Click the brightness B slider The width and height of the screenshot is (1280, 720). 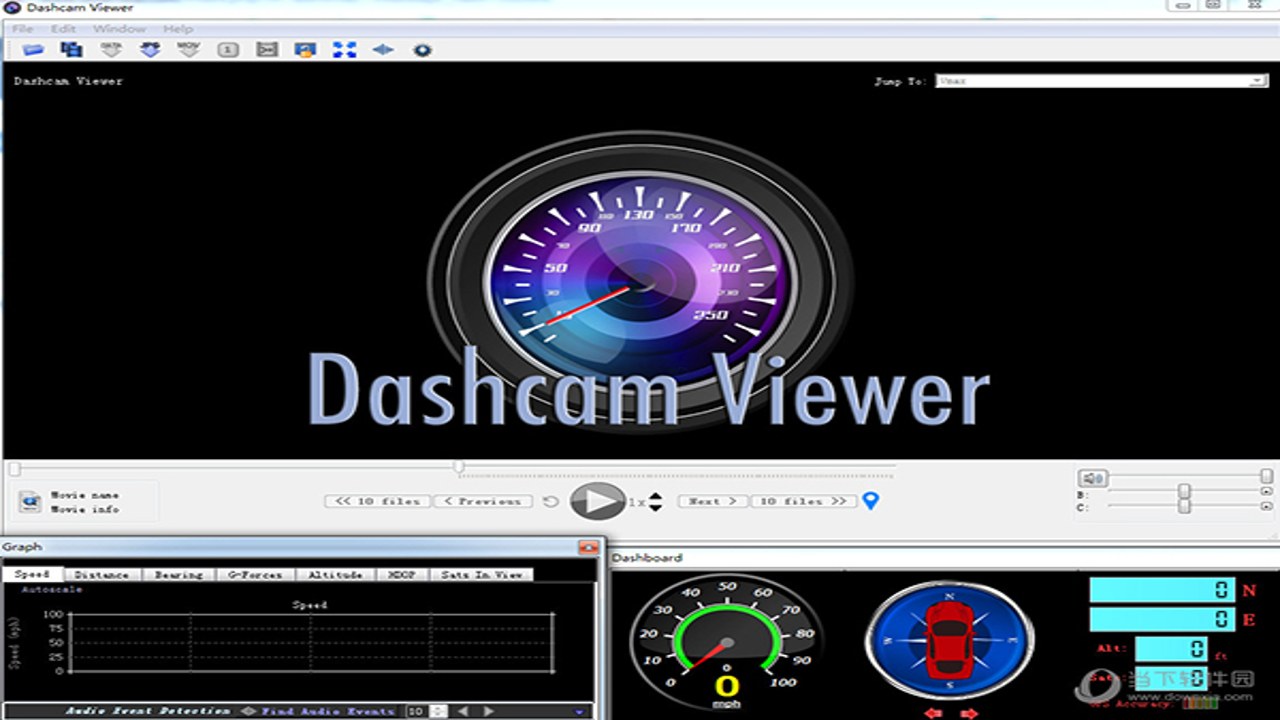[x=1185, y=492]
